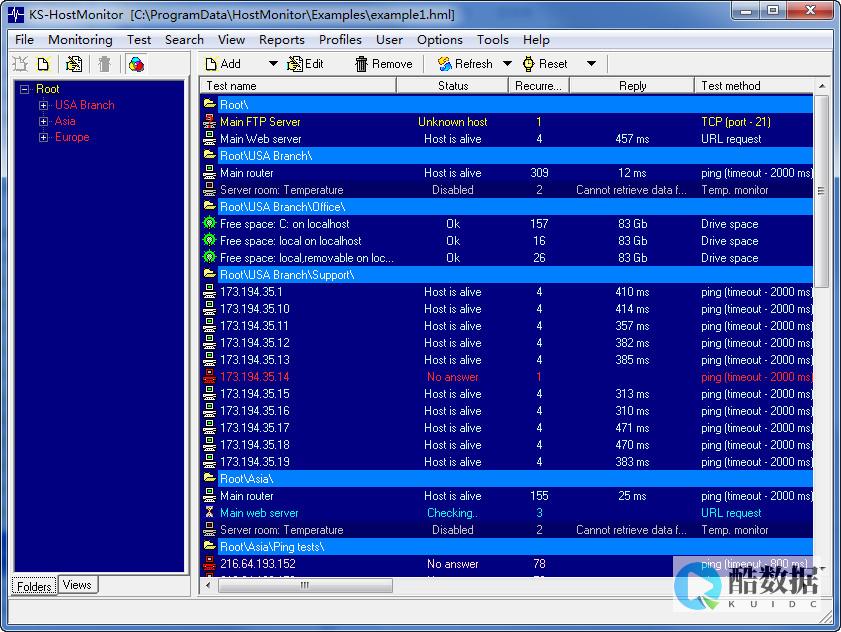Click the new folder toolbar icon
Screen dimensions: 841x632
tap(20, 64)
